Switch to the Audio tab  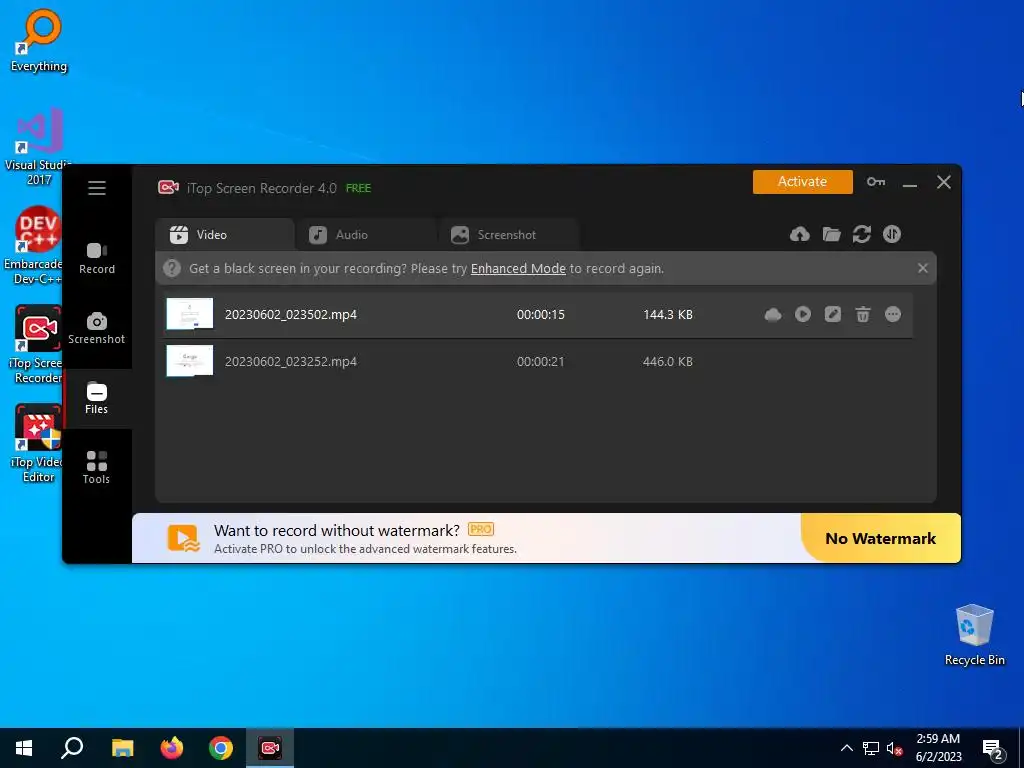pos(366,234)
